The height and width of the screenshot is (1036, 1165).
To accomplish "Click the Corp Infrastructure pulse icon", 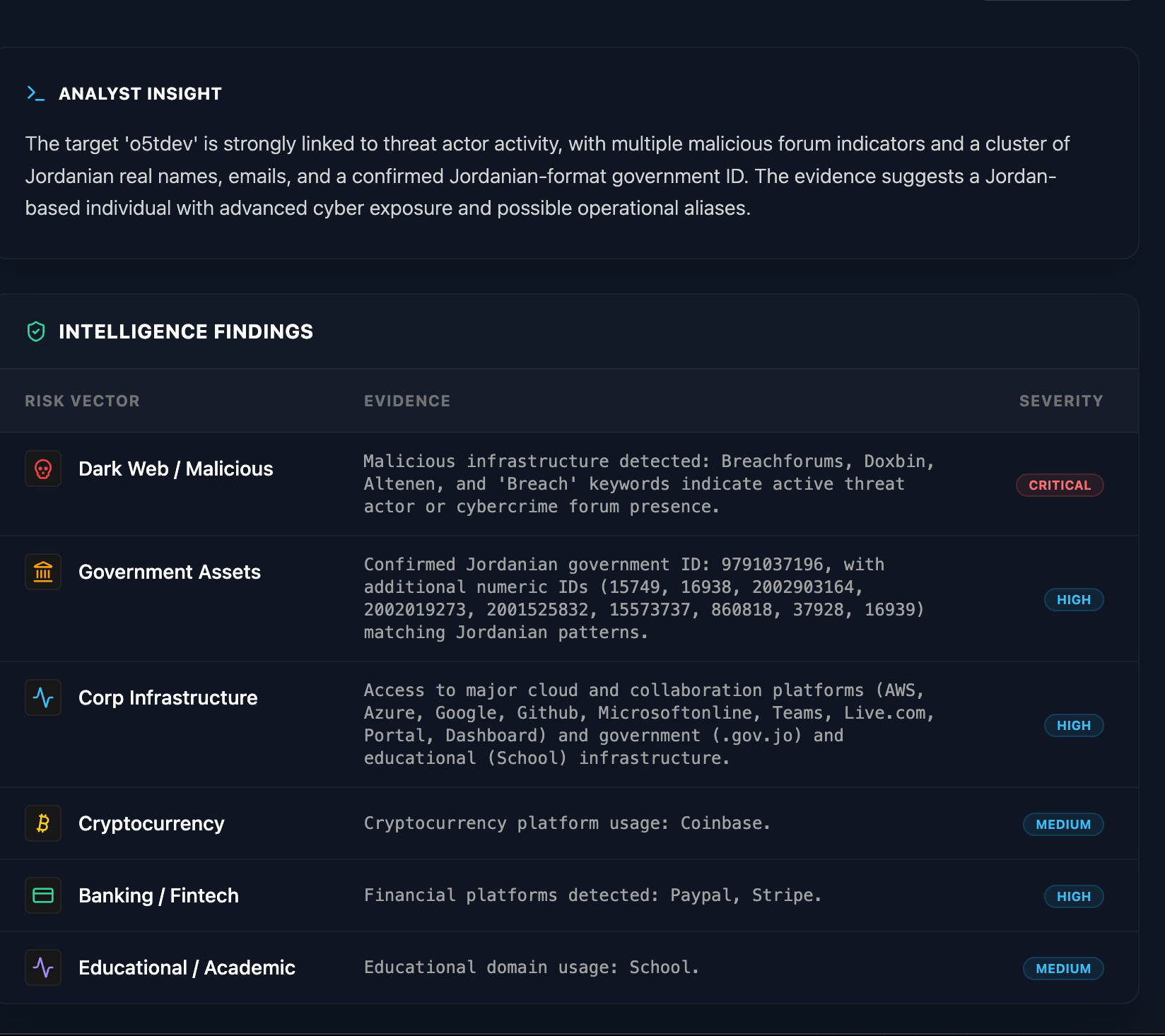I will (43, 697).
